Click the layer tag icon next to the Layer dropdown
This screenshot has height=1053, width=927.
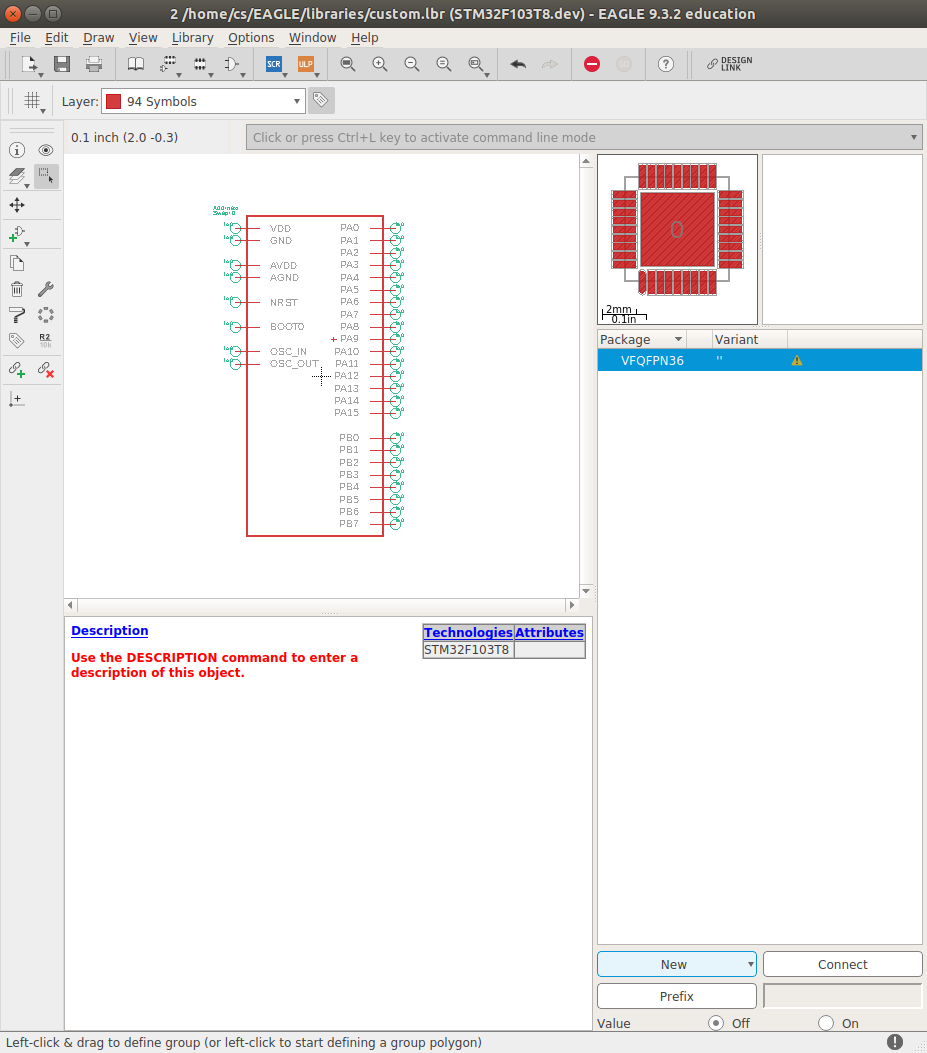321,101
